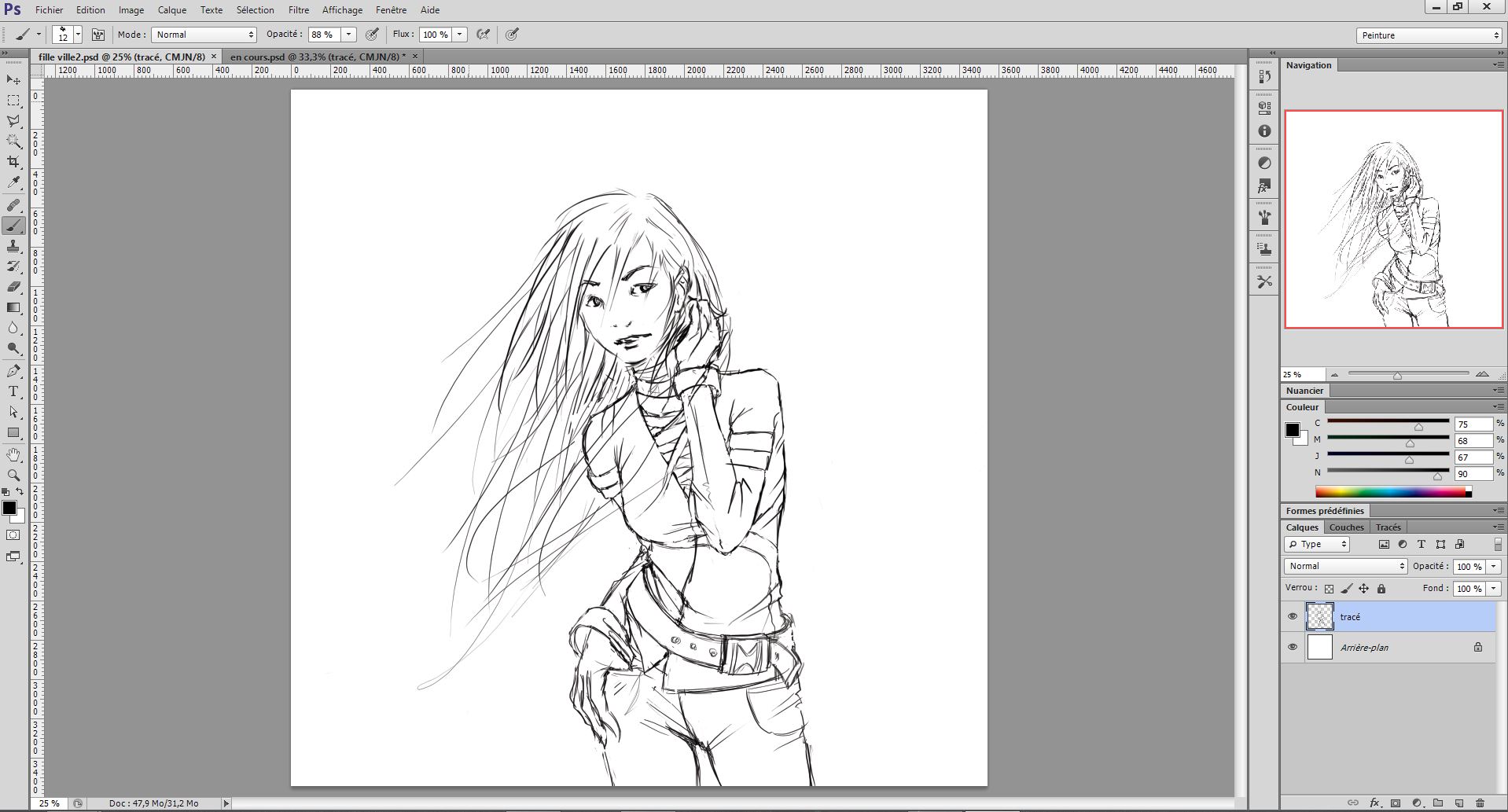Open the Filtre menu
Viewport: 1508px width, 812px height.
click(299, 9)
